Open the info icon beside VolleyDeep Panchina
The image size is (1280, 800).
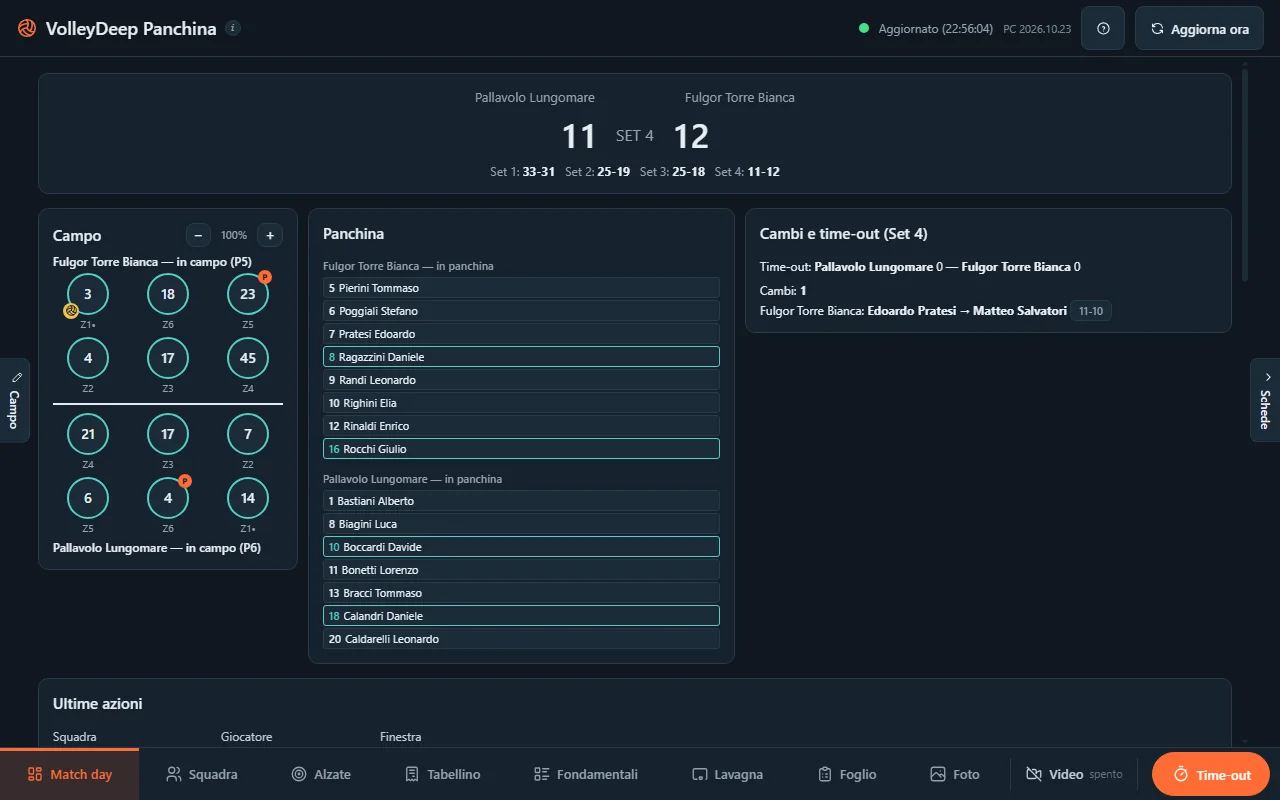tap(233, 28)
